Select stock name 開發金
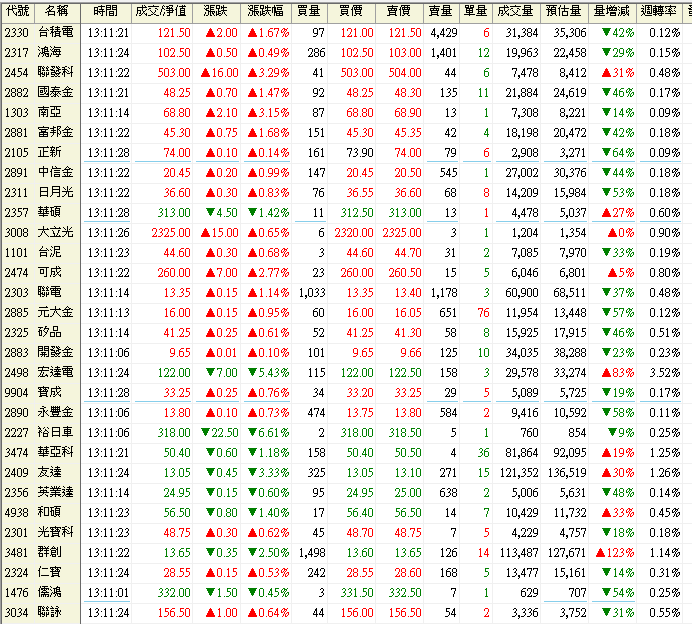This screenshot has width=692, height=624. 56,352
